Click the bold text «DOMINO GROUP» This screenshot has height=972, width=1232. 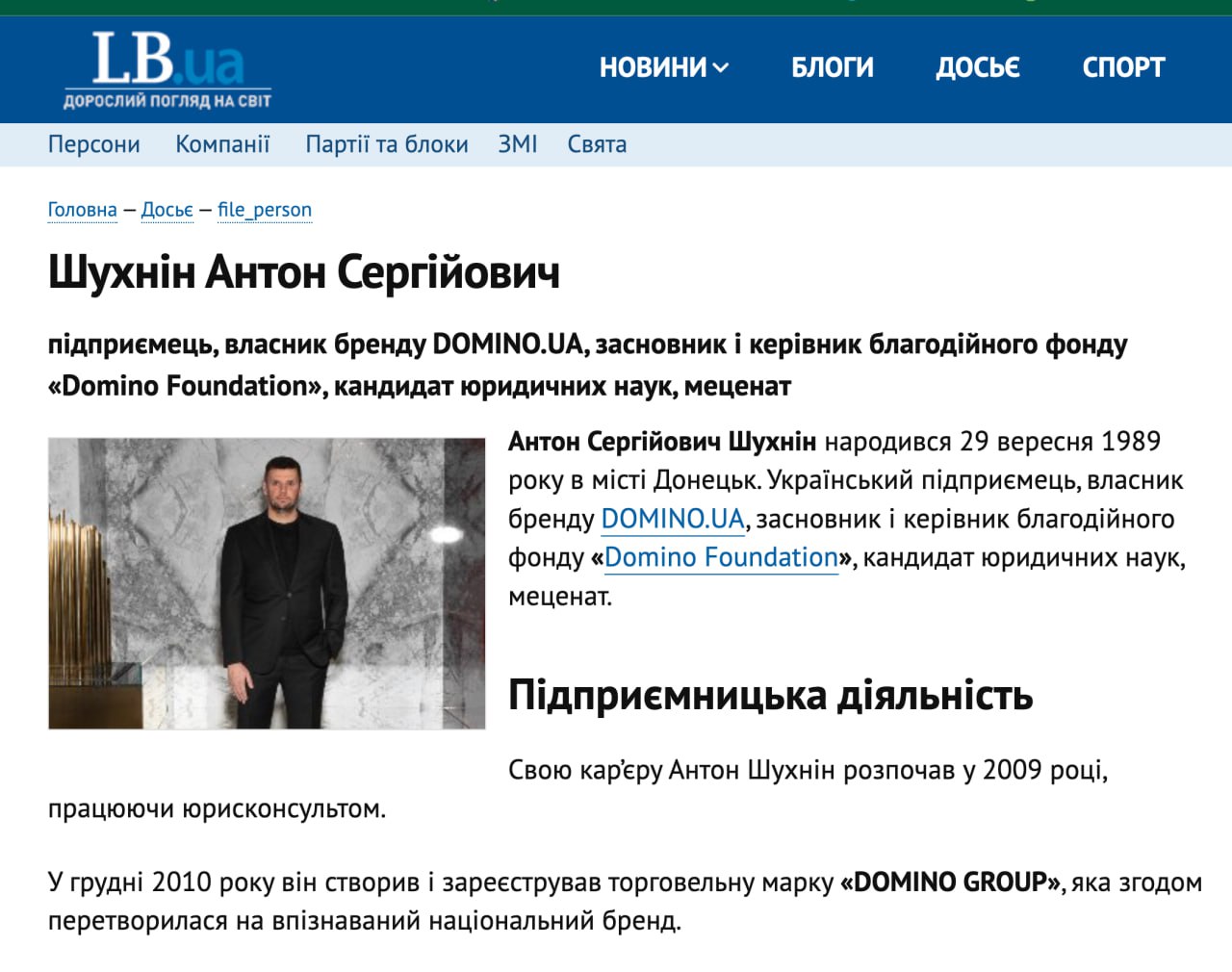pos(951,882)
